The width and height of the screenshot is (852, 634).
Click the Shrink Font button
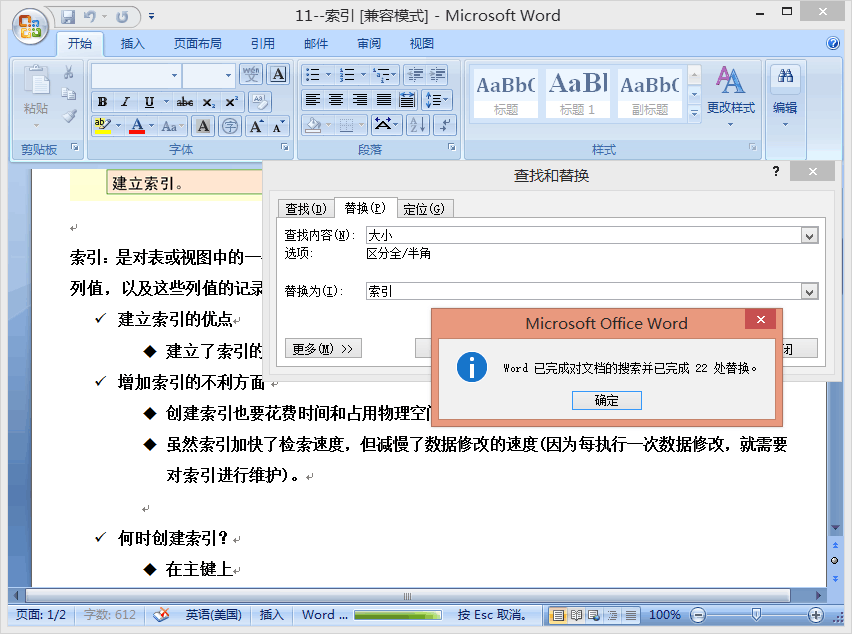pos(278,126)
